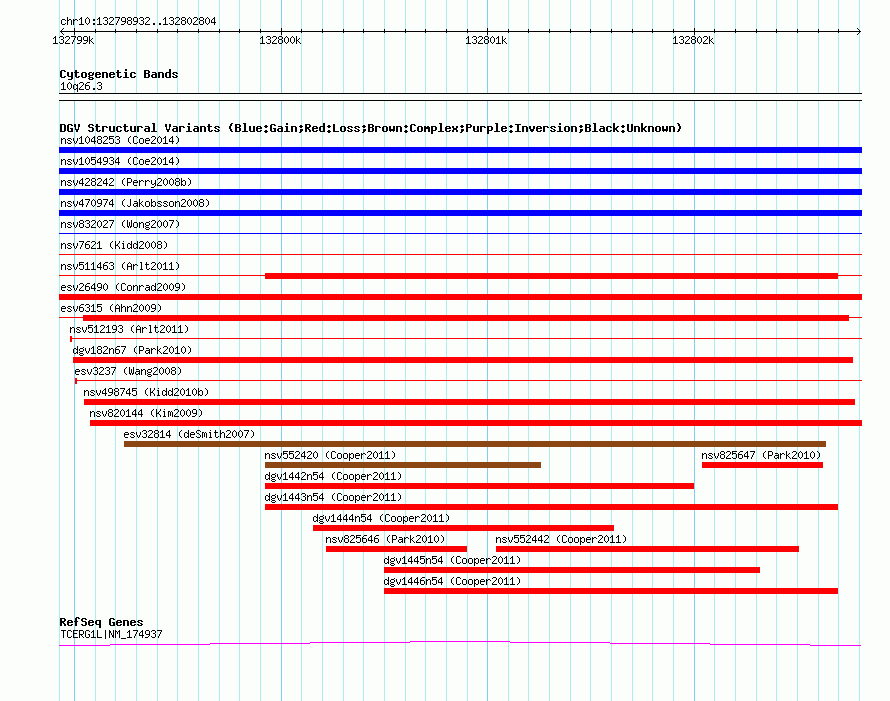
Task: Click the nsv511463 (Arlt2011) red bar
Action: pyautogui.click(x=551, y=276)
